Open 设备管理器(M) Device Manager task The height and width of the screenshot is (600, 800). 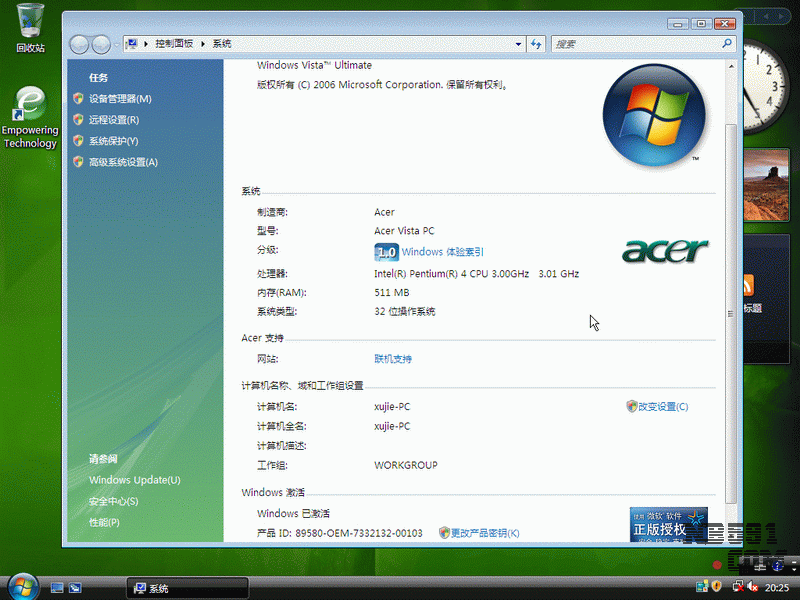coord(119,99)
